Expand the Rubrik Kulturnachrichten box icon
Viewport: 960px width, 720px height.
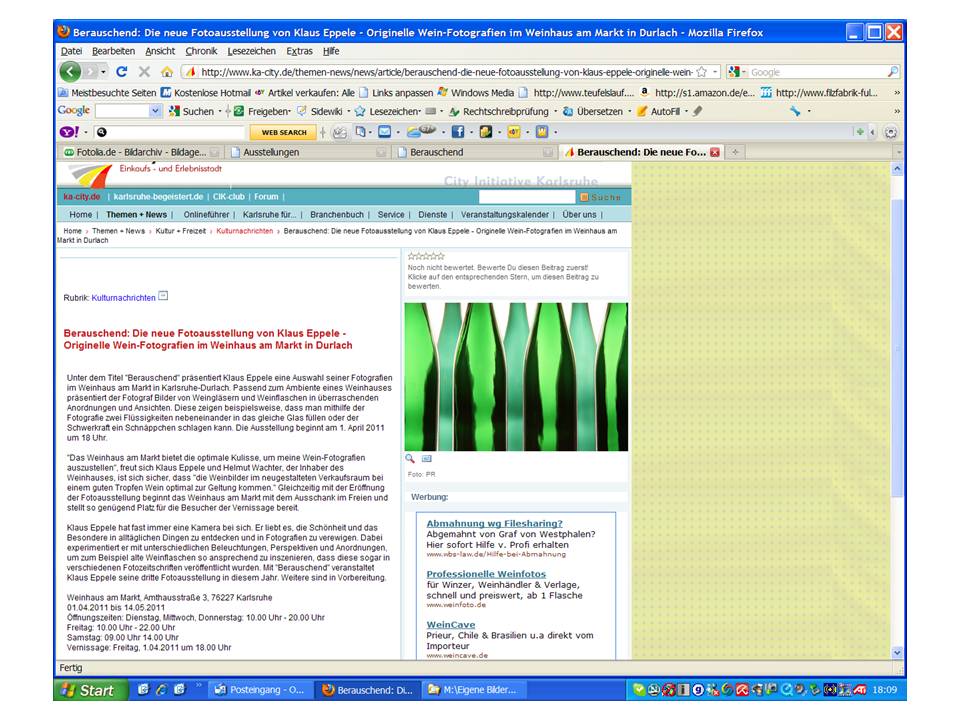[164, 297]
